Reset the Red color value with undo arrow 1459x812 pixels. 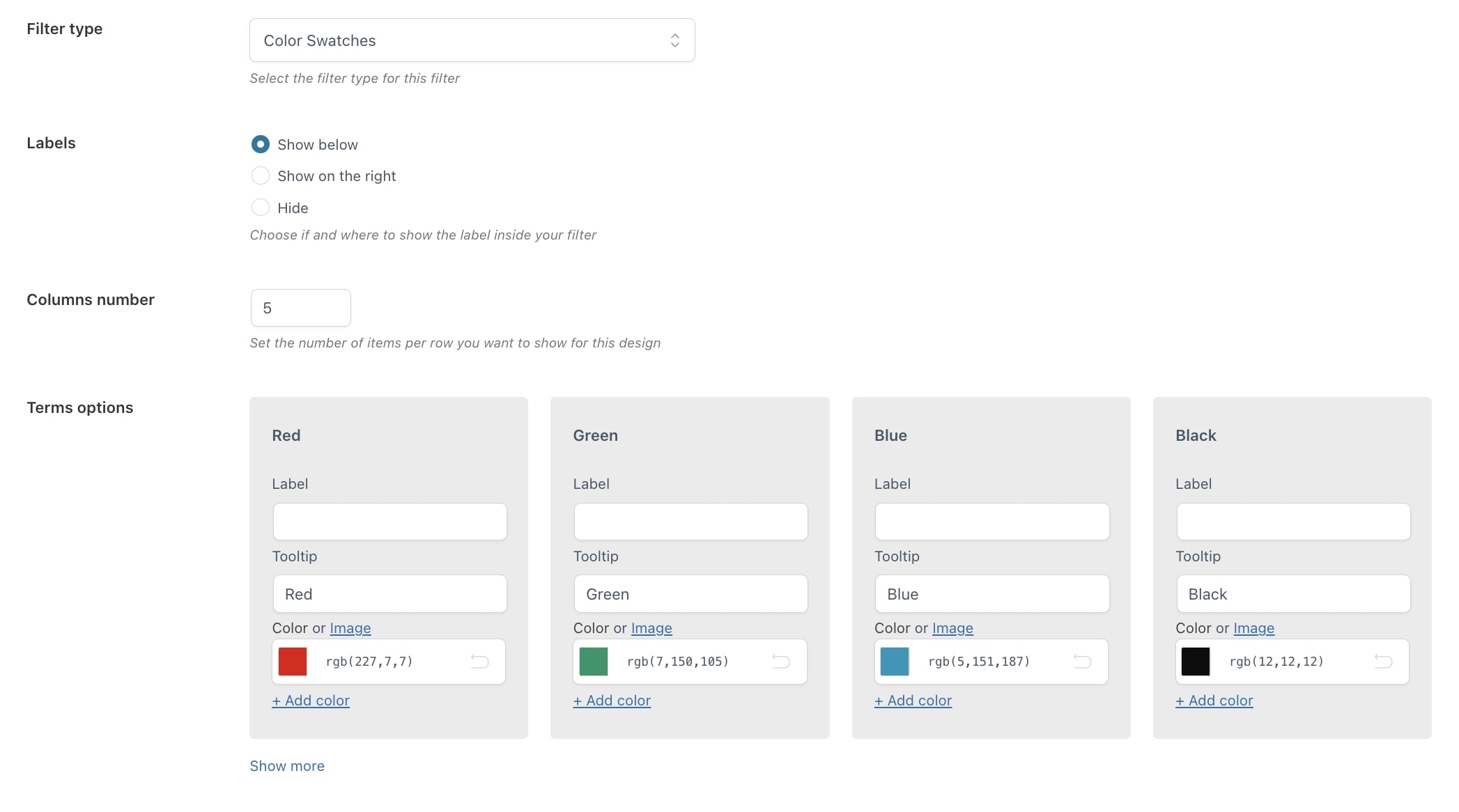[479, 661]
